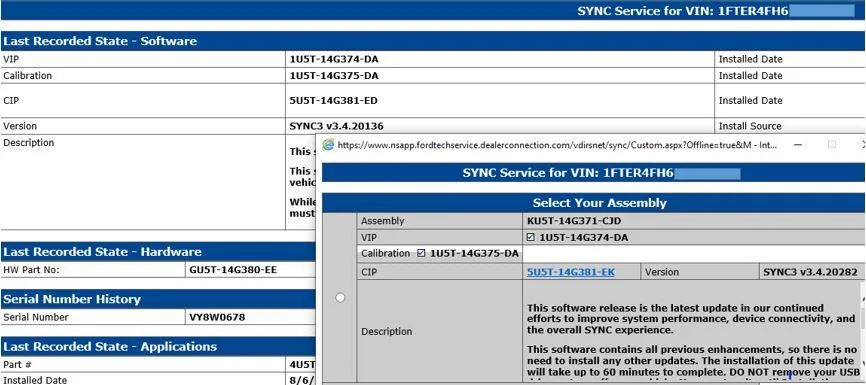Screen dimensions: 866x385
Task: Click the Installed Date label in Applications section
Action: point(35,380)
